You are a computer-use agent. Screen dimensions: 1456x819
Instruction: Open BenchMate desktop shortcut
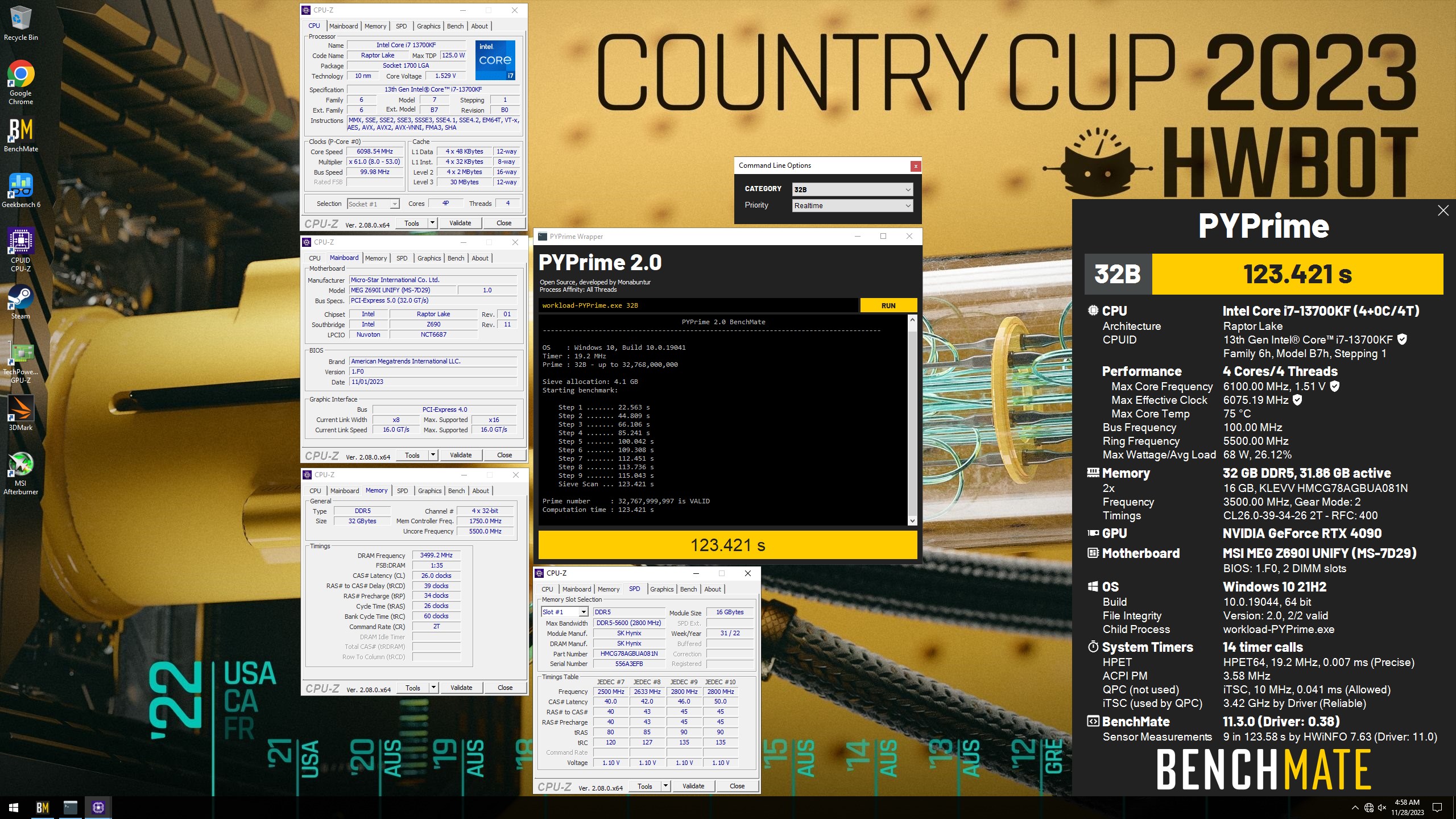[x=20, y=135]
